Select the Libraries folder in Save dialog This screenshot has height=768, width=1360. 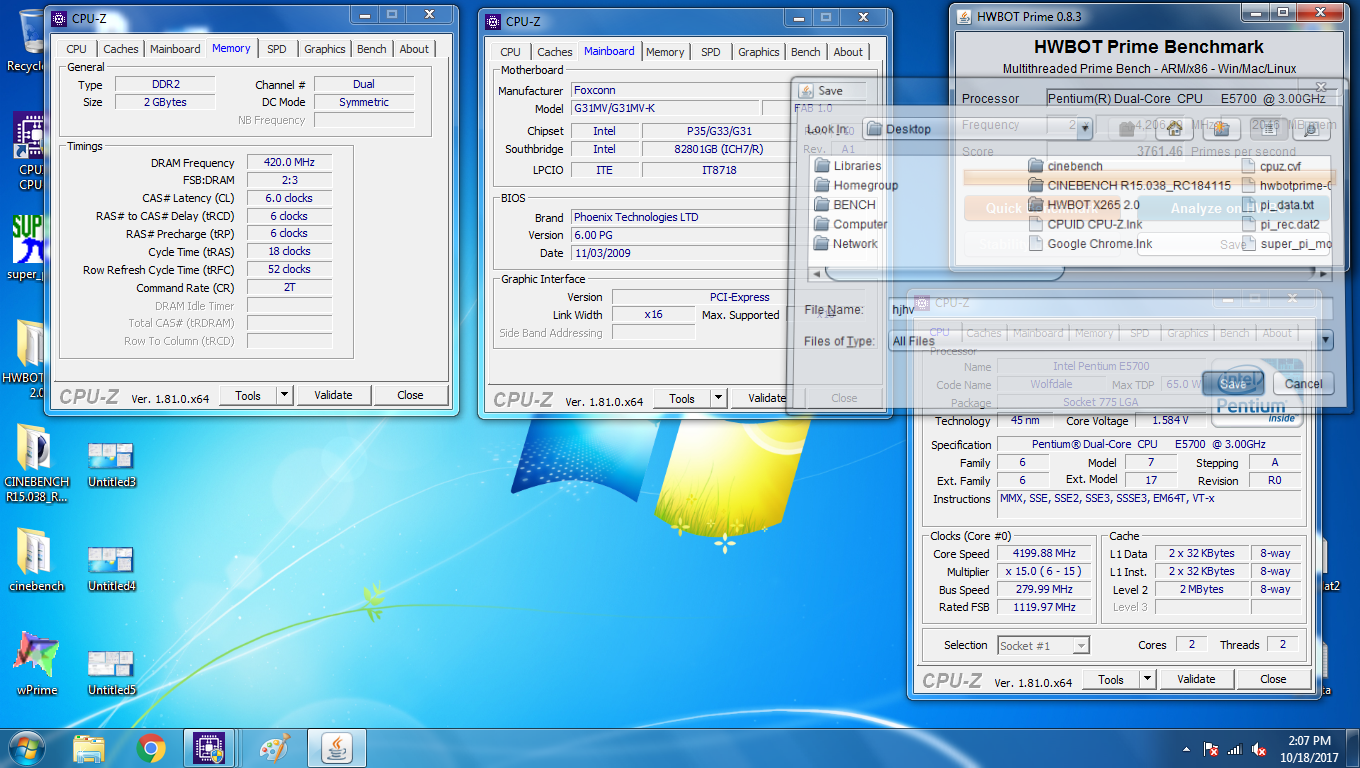[x=848, y=166]
